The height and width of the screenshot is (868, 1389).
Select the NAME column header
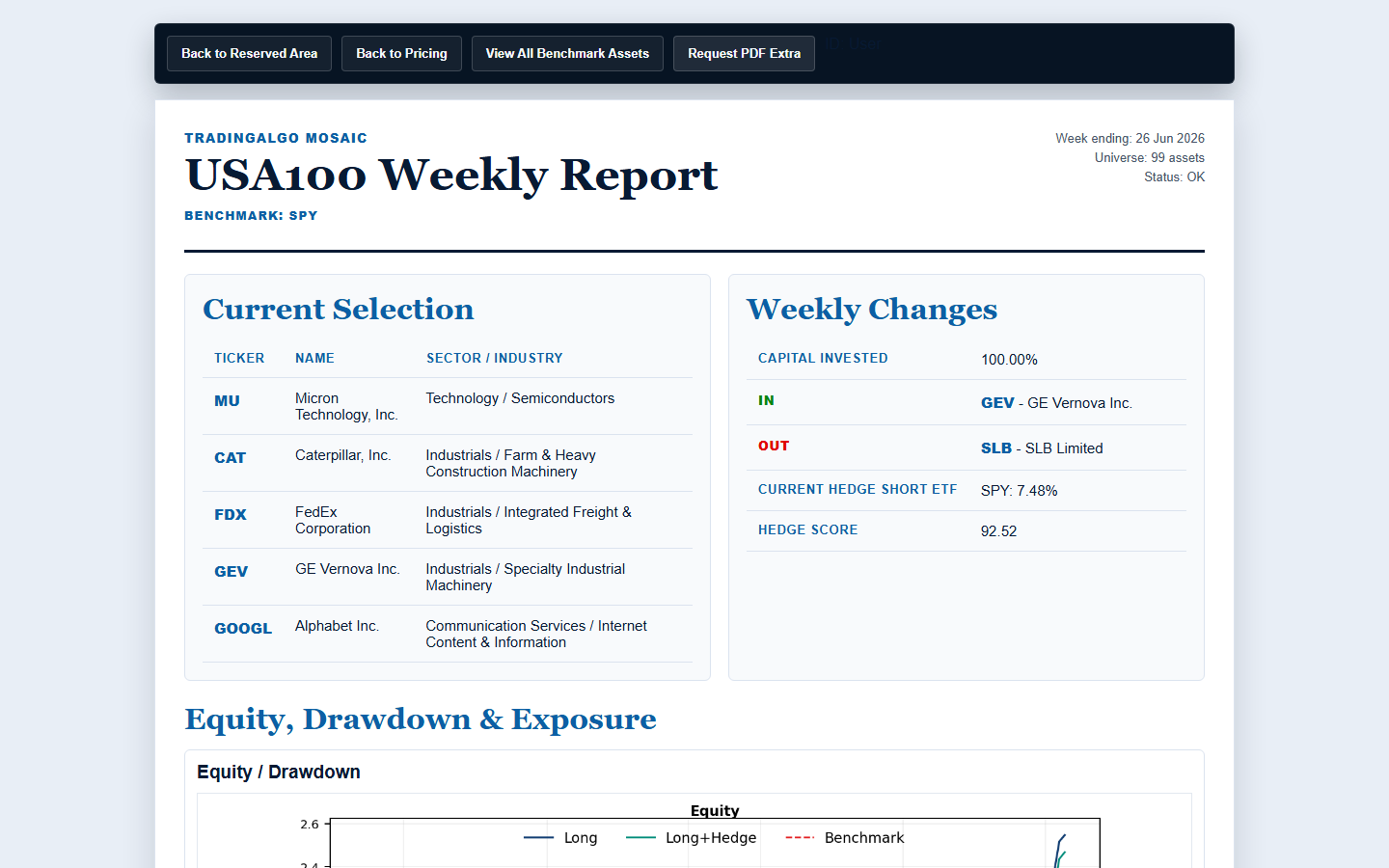pos(314,358)
